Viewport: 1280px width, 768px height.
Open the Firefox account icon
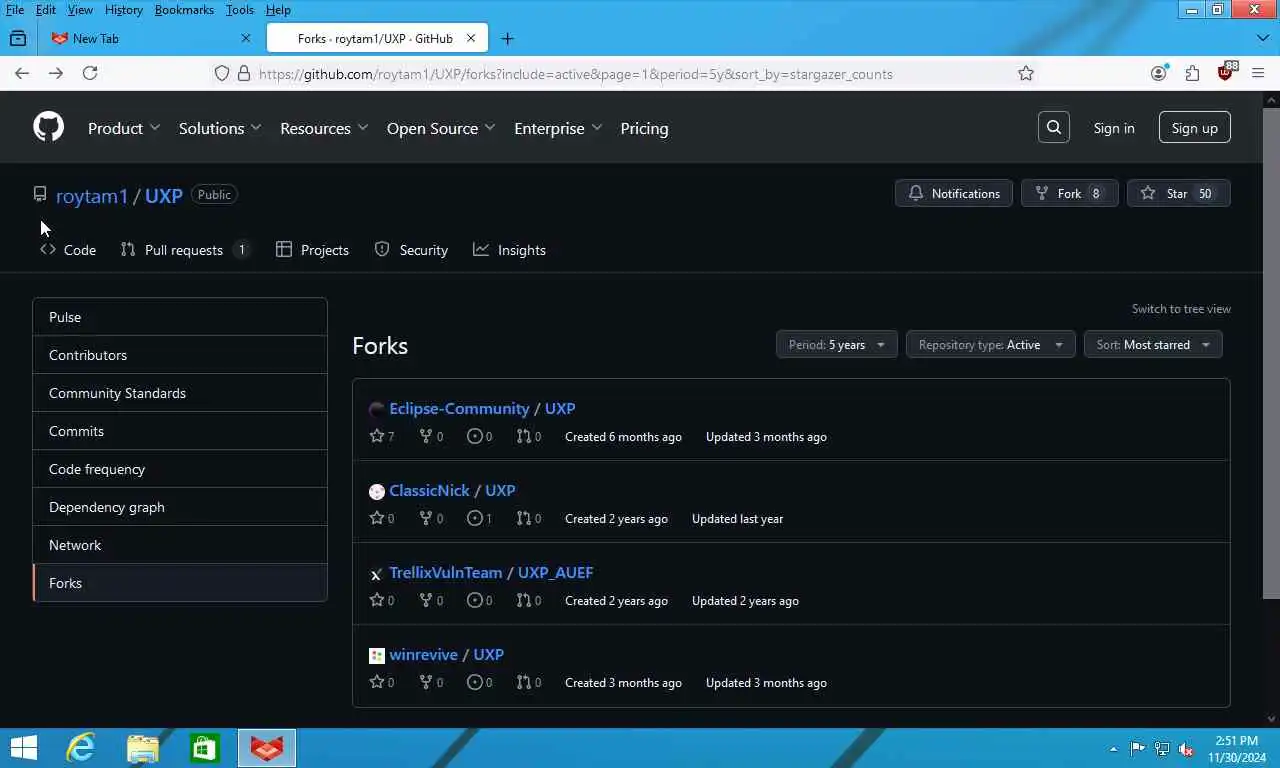coord(1158,73)
